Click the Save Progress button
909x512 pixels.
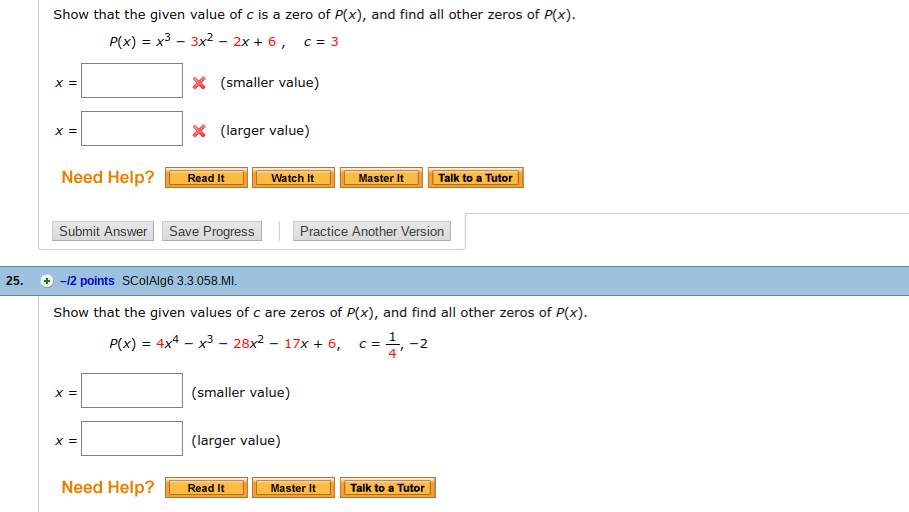point(212,231)
